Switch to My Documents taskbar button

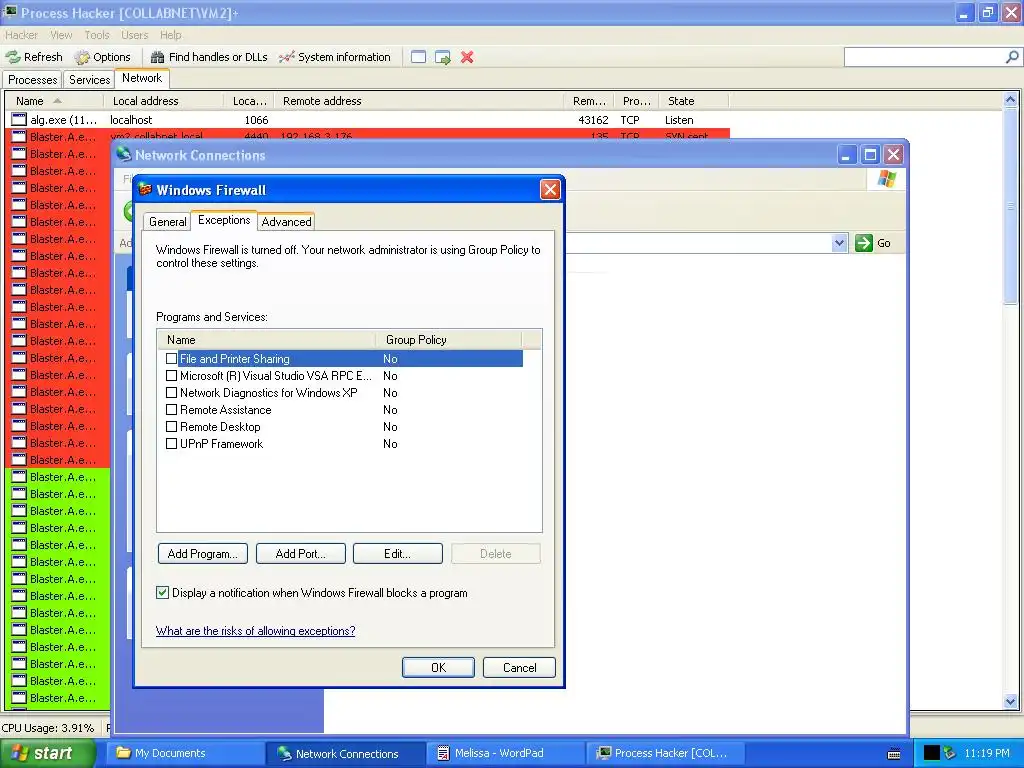pos(187,754)
